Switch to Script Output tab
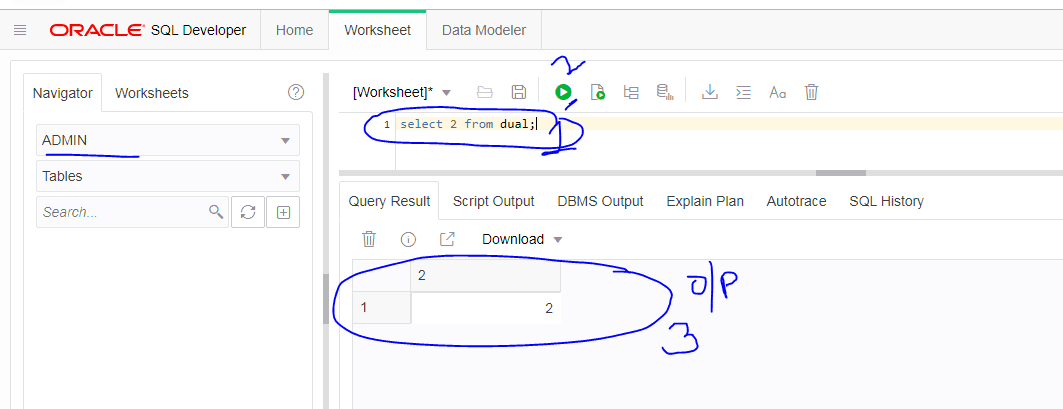The height and width of the screenshot is (409, 1063). tap(494, 201)
